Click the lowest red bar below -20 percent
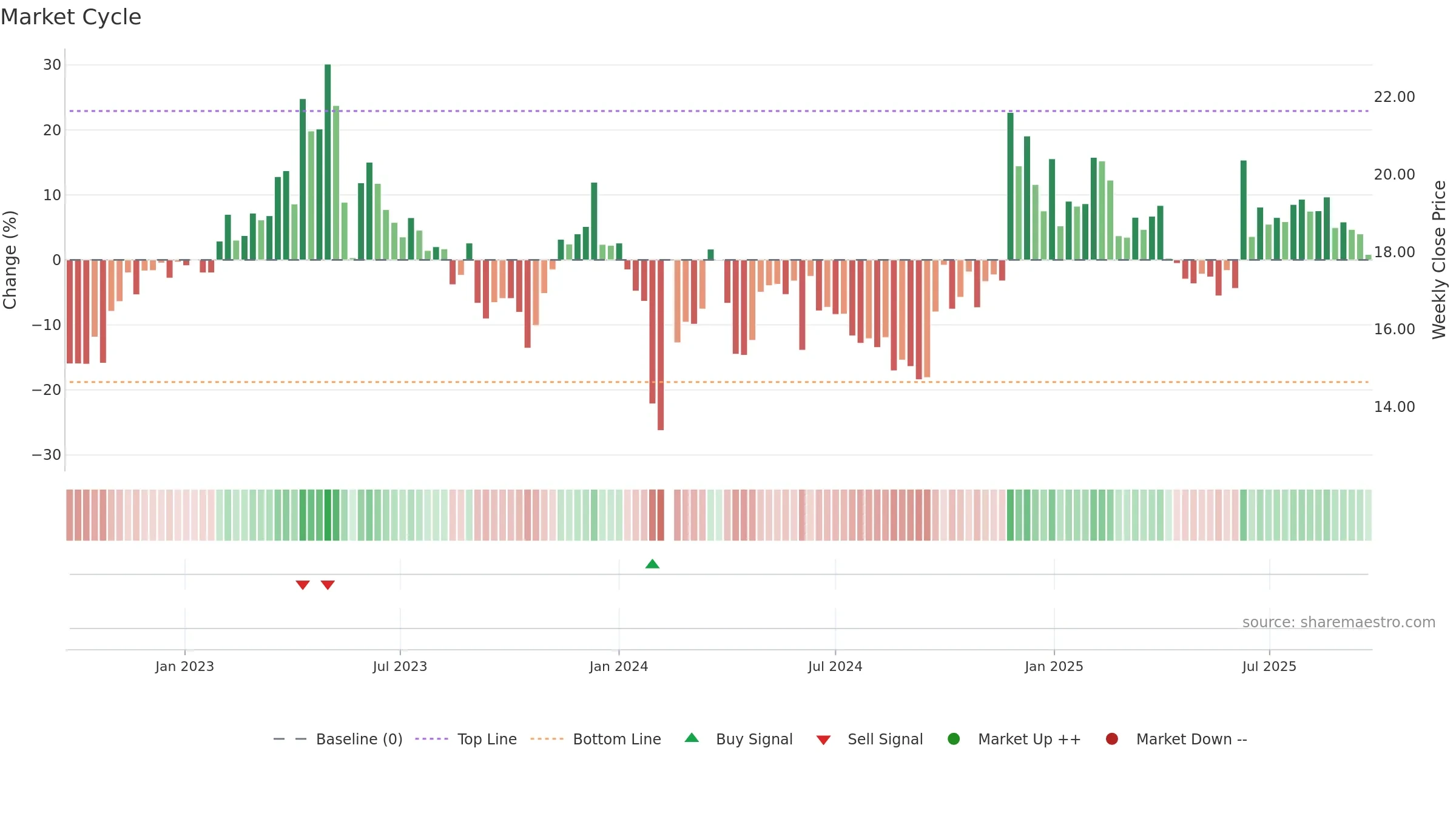The image size is (1456, 819). [661, 345]
